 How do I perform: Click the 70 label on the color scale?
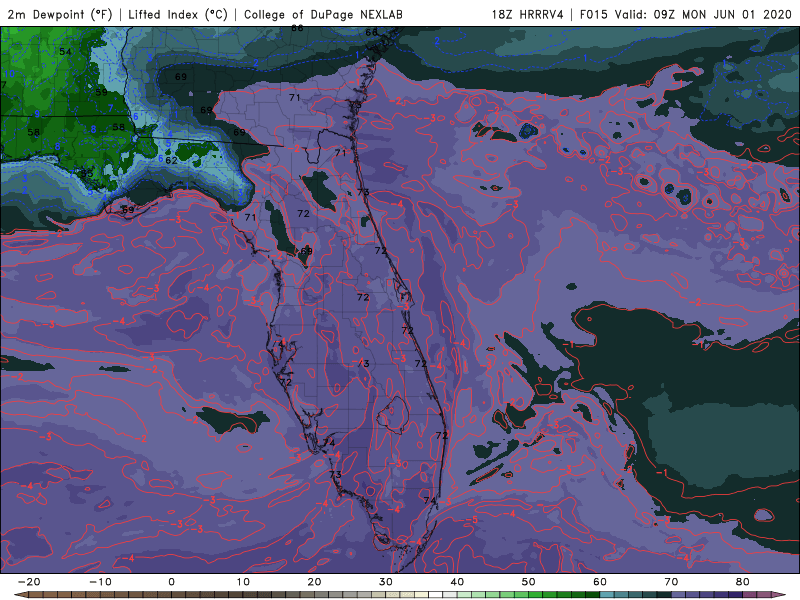point(671,582)
